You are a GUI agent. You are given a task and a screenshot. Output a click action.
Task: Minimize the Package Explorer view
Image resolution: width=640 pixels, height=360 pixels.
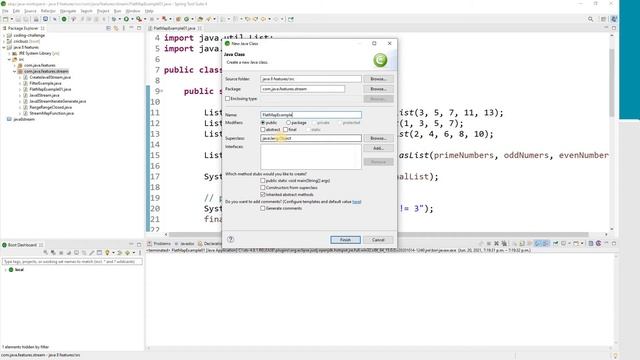coord(131,28)
